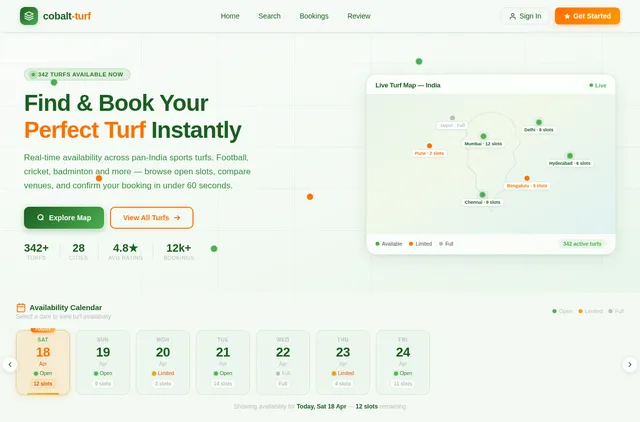Show next calendar dates with right arrow

630,364
